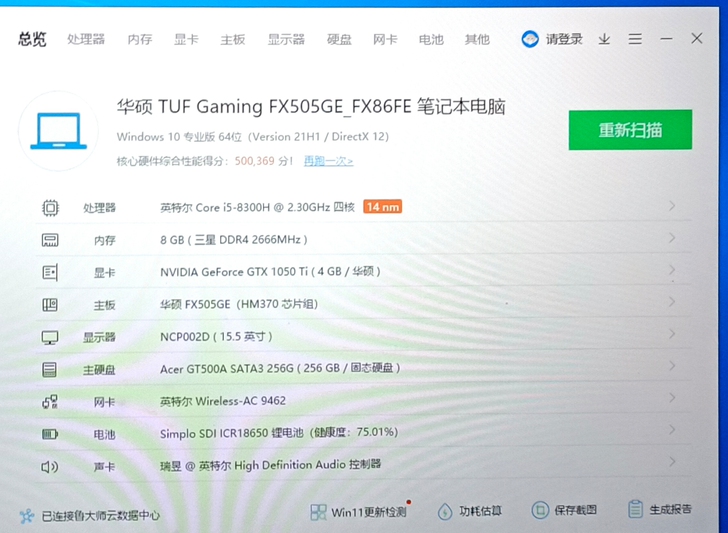Click the 请登录 login text
728x533 pixels.
[564, 39]
